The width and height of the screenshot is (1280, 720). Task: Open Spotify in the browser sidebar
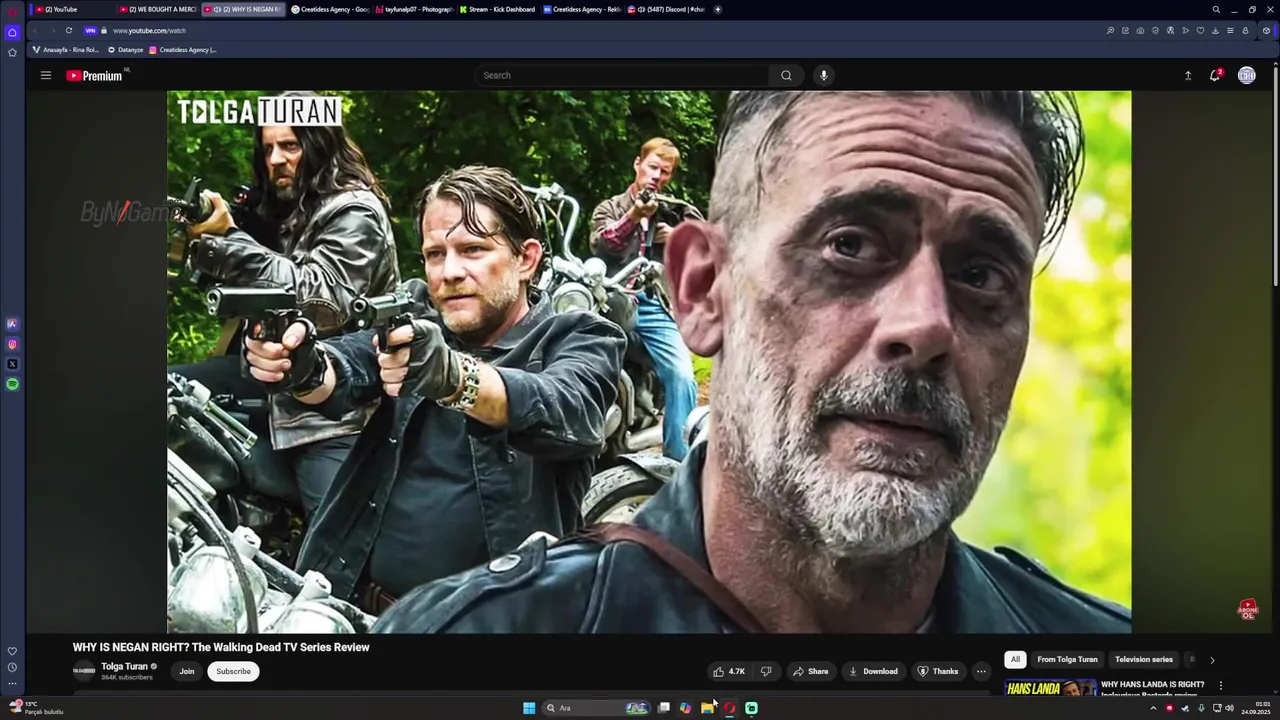pos(12,384)
